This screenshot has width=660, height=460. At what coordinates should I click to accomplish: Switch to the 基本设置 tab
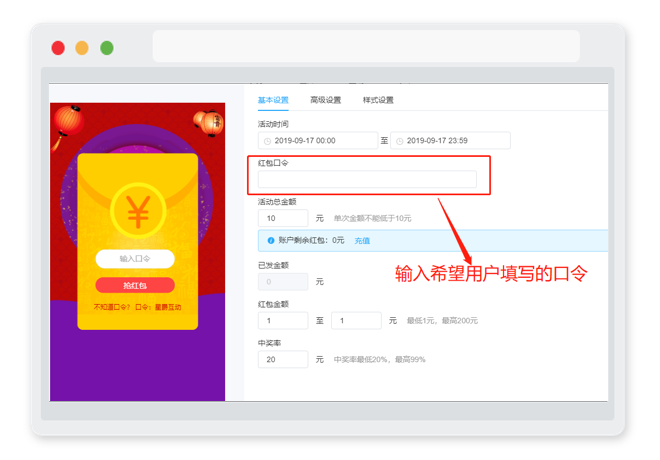273,100
